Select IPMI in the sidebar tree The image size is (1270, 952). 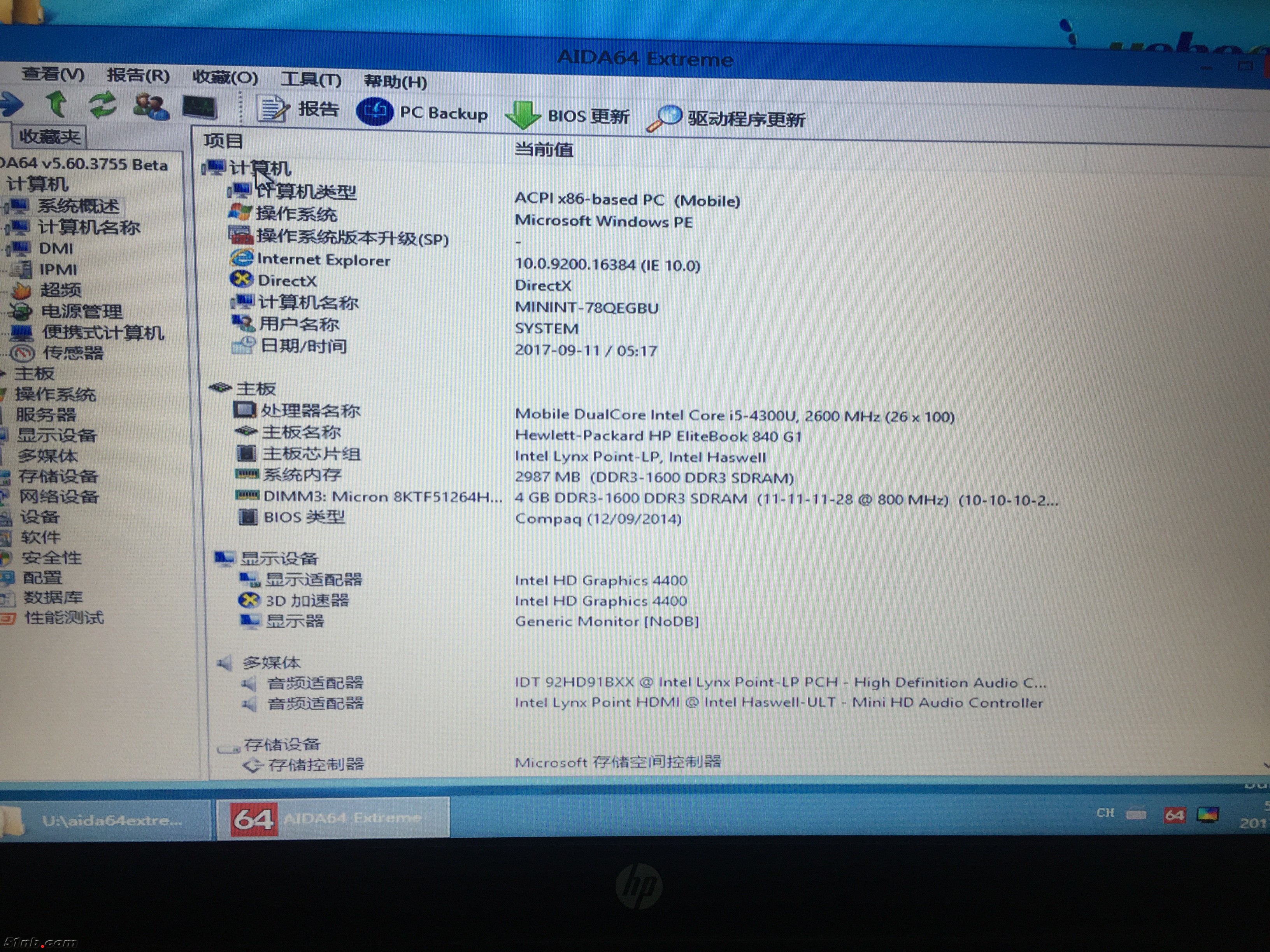click(58, 269)
